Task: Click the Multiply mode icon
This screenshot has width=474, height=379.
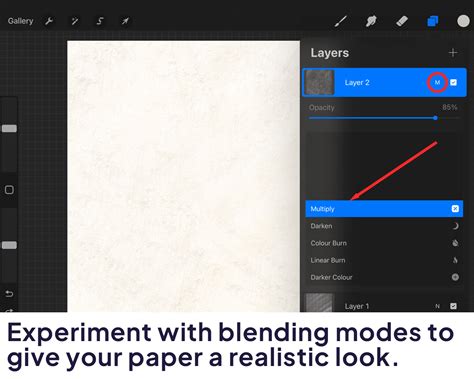Action: pos(455,209)
